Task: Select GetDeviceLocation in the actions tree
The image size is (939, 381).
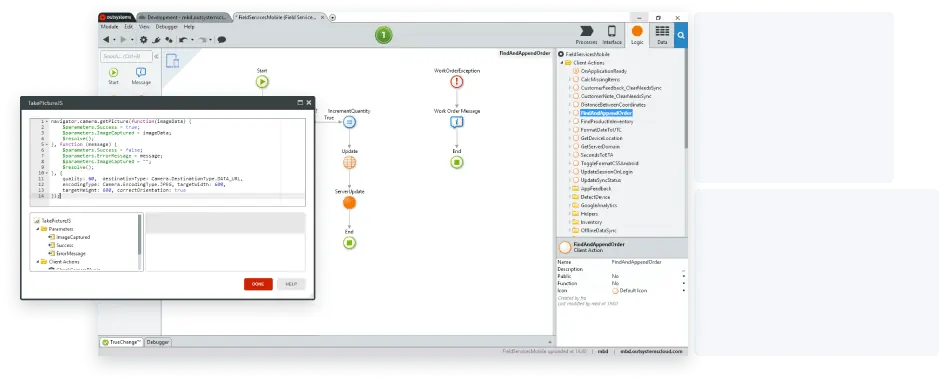Action: click(x=601, y=138)
